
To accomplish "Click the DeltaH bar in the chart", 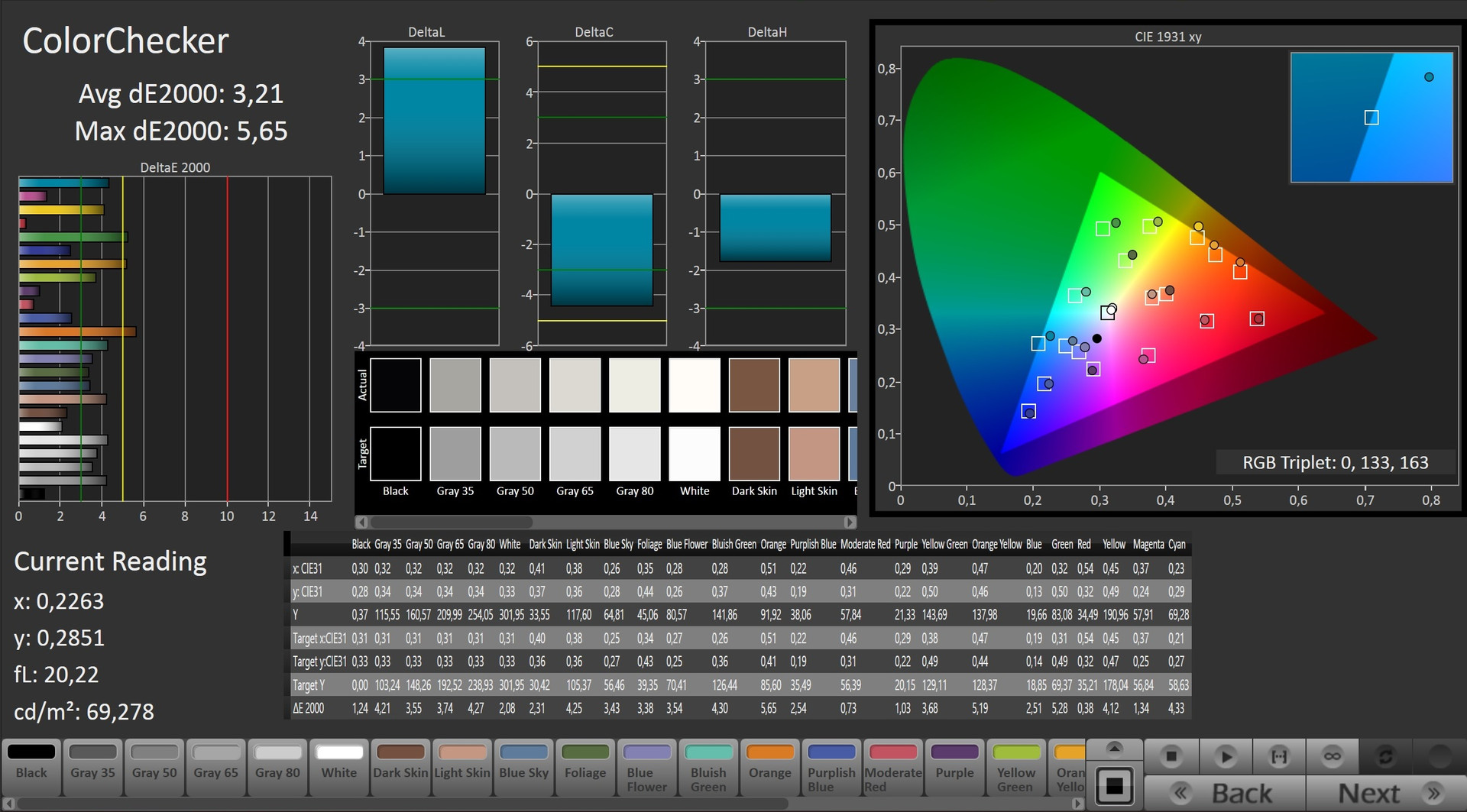I will click(x=776, y=228).
